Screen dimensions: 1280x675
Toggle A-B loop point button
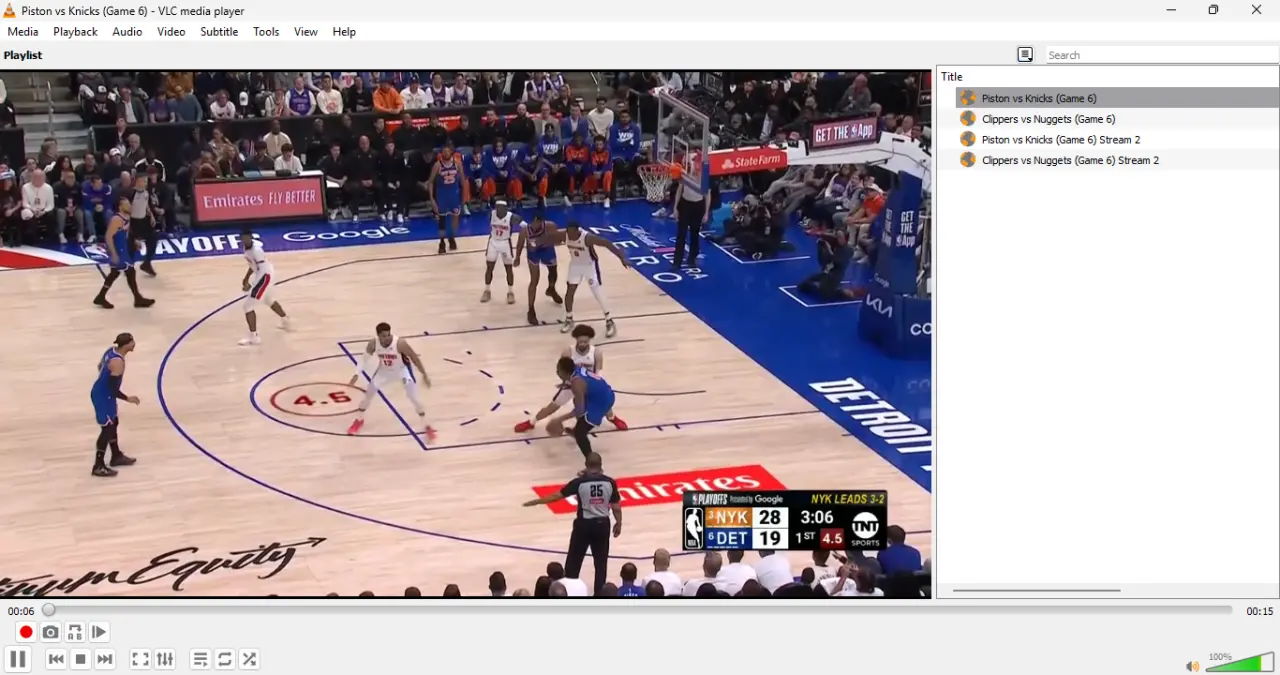pyautogui.click(x=75, y=632)
